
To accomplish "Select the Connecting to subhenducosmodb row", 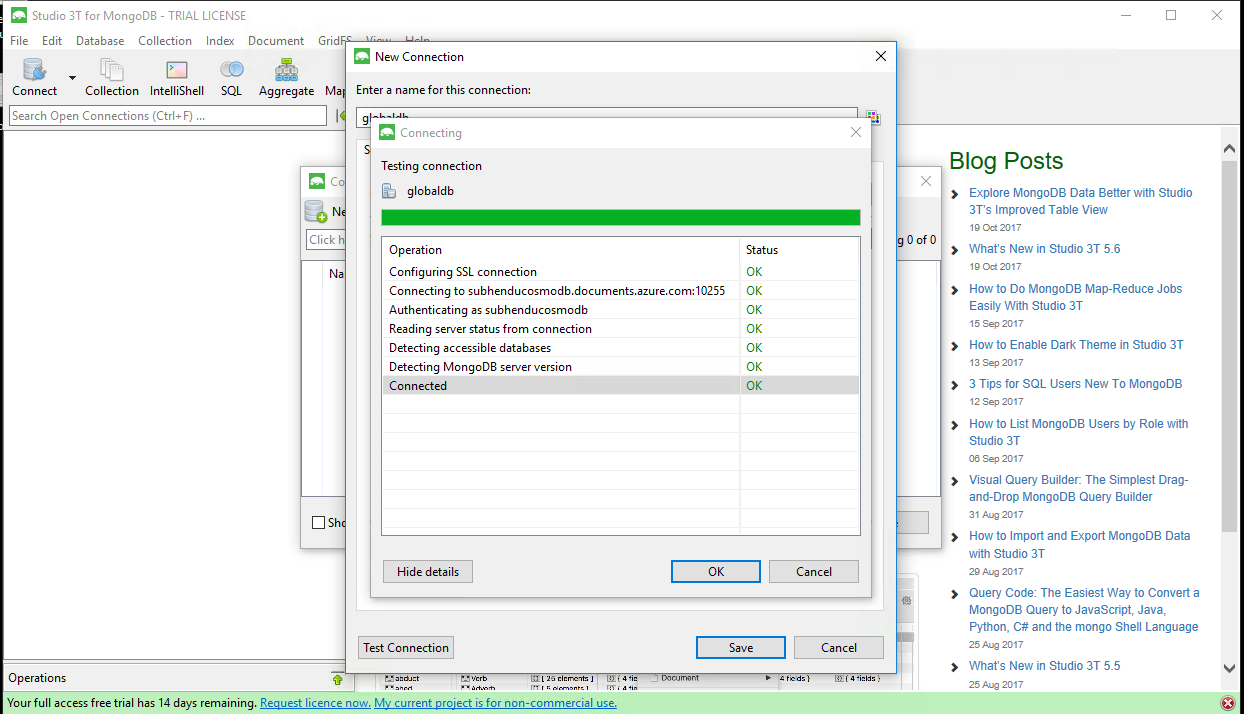I will tap(621, 291).
